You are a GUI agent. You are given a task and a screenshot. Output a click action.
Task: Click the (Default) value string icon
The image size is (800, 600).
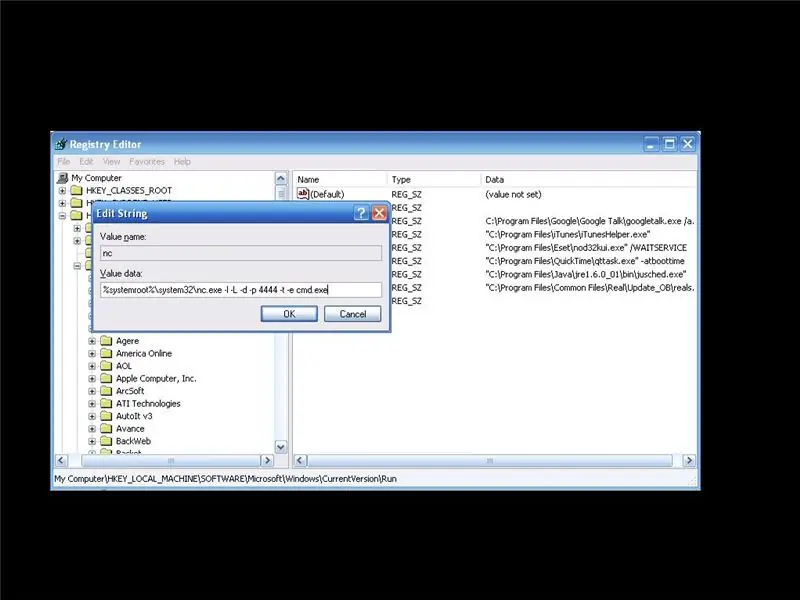pos(303,193)
